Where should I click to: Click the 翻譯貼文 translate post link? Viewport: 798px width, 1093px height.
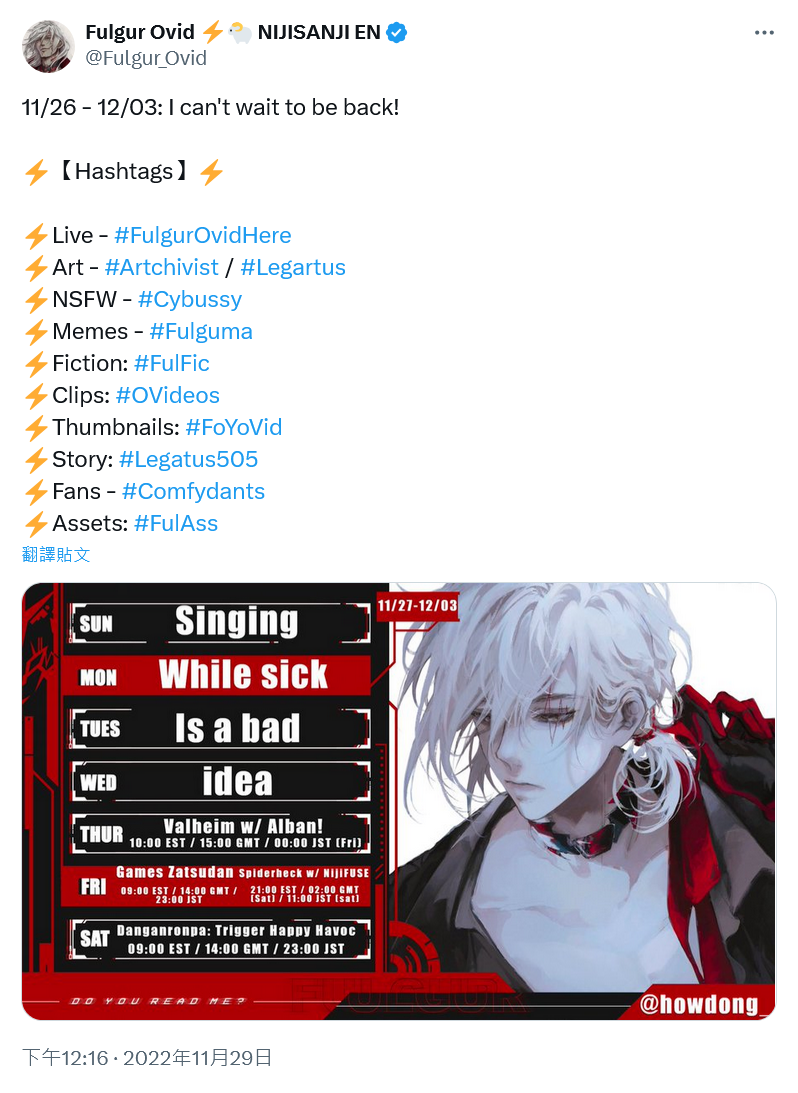click(x=56, y=555)
